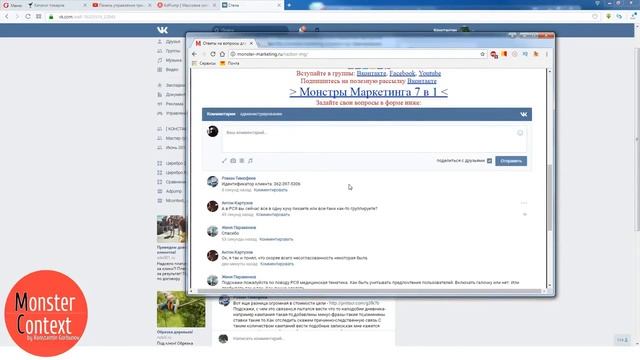Attach a video with the film icon
Screen dimensions: 640x360
[242, 161]
